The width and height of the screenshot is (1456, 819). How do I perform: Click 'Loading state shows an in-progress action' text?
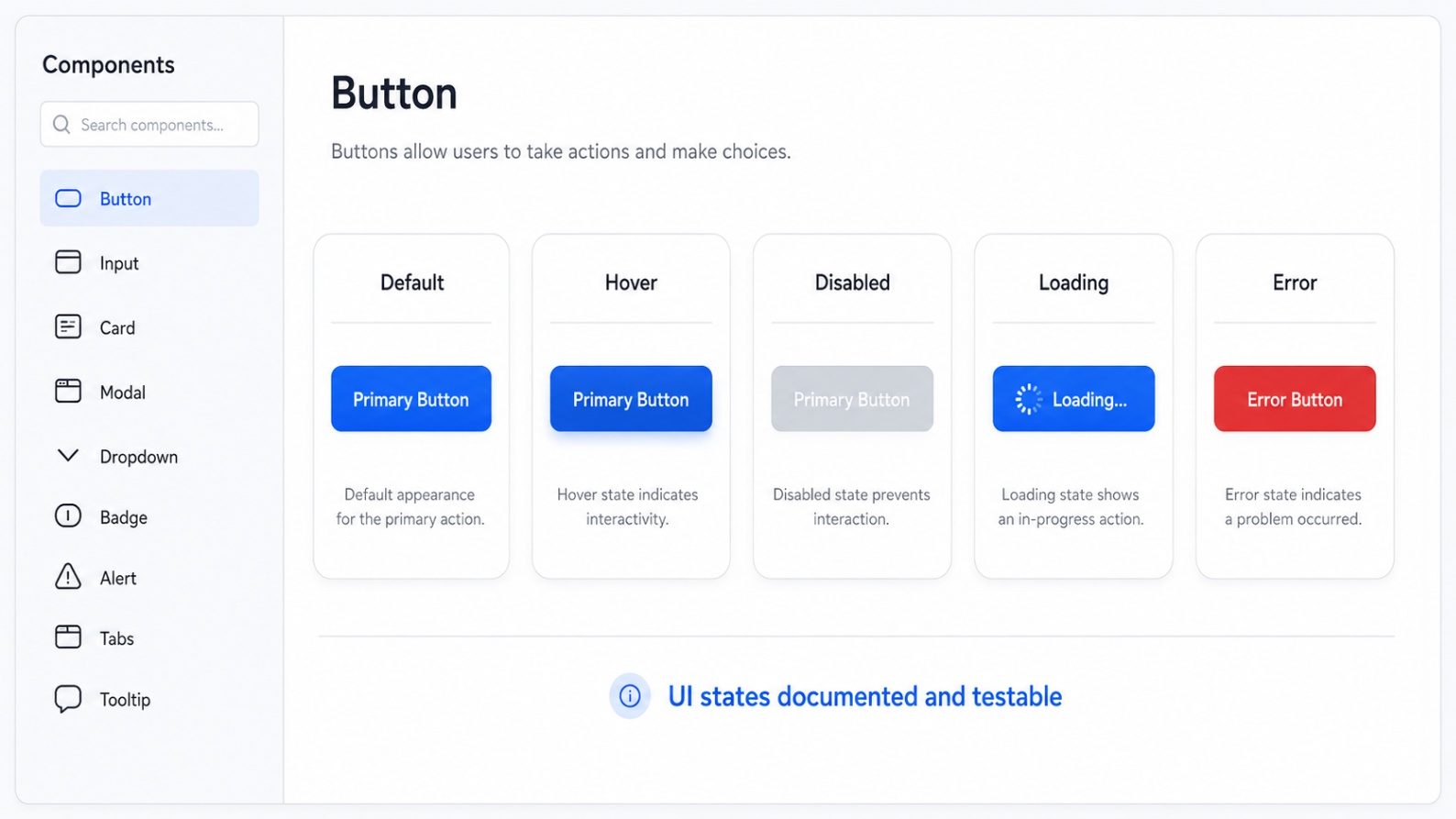point(1071,506)
